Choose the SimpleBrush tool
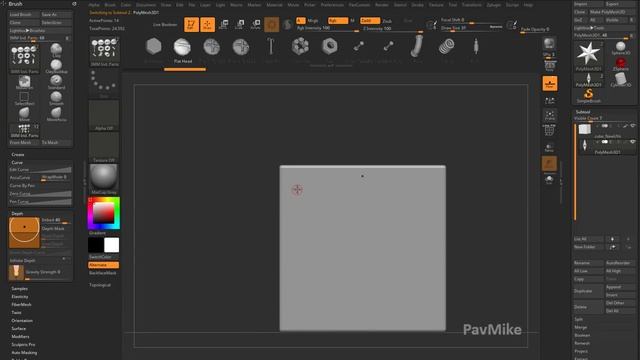The width and height of the screenshot is (640, 360). [x=589, y=96]
